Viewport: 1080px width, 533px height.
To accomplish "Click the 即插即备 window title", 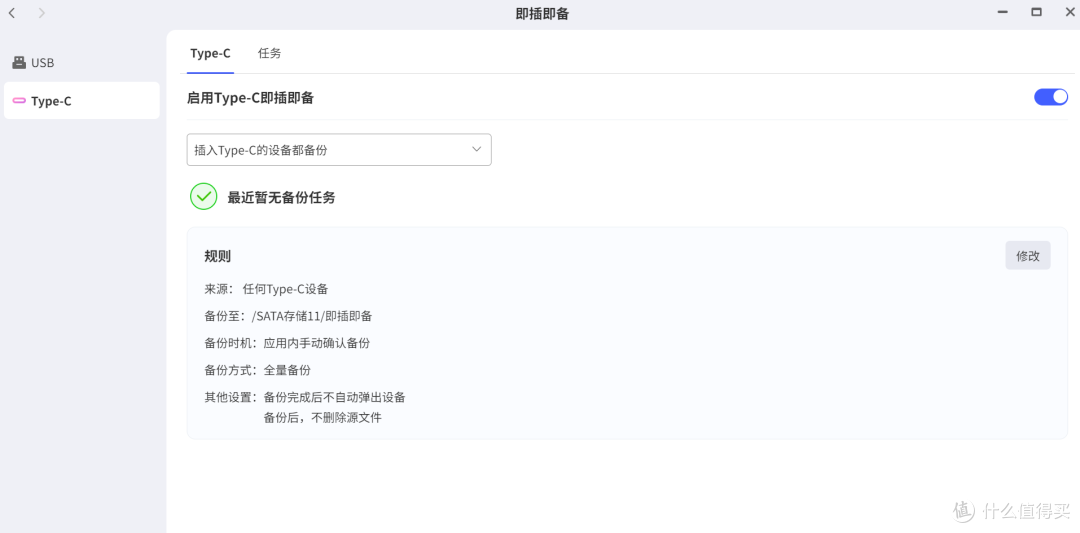I will click(542, 14).
